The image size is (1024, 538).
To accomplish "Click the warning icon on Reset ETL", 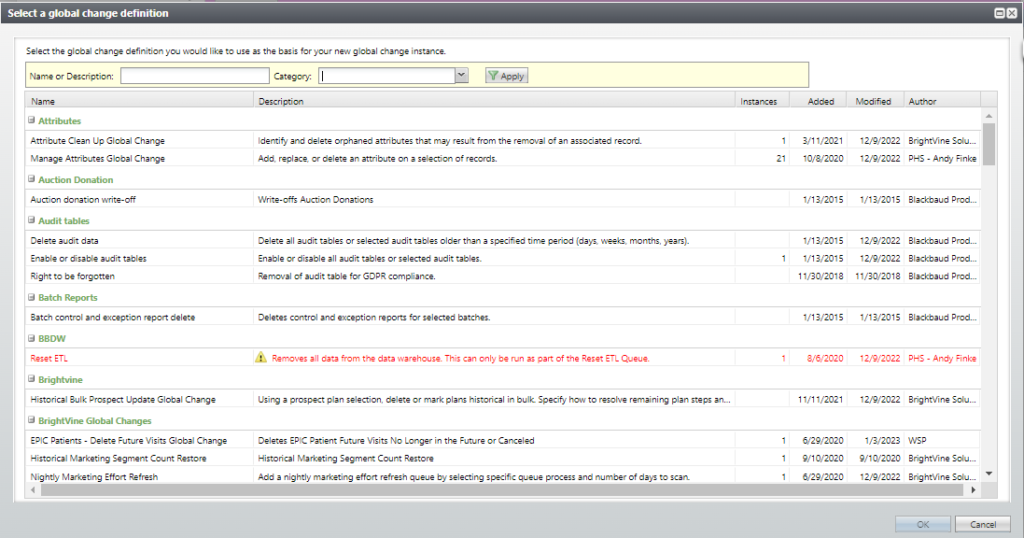I will click(x=261, y=357).
